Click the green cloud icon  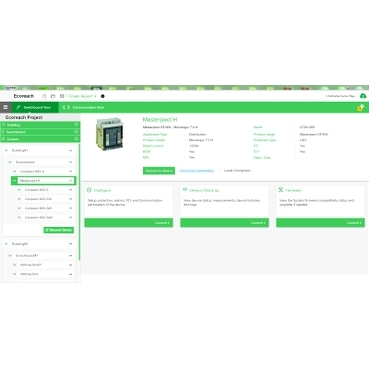[363, 96]
